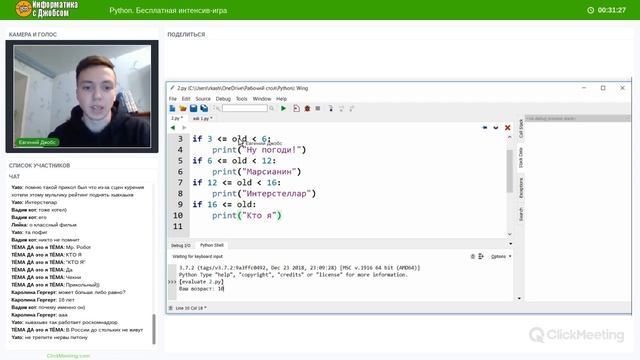Switch to the Debug I/O tab
The height and width of the screenshot is (360, 640).
[x=180, y=245]
